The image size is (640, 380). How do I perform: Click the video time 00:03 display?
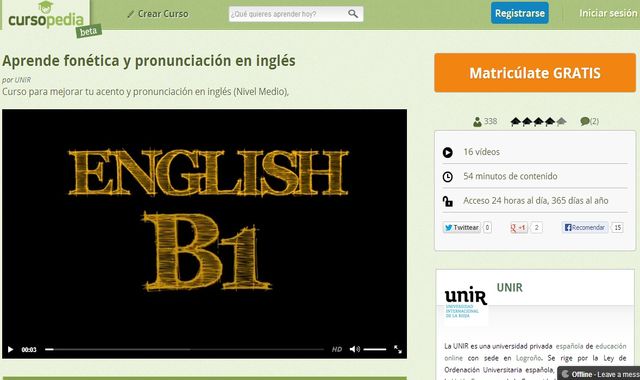tap(29, 350)
